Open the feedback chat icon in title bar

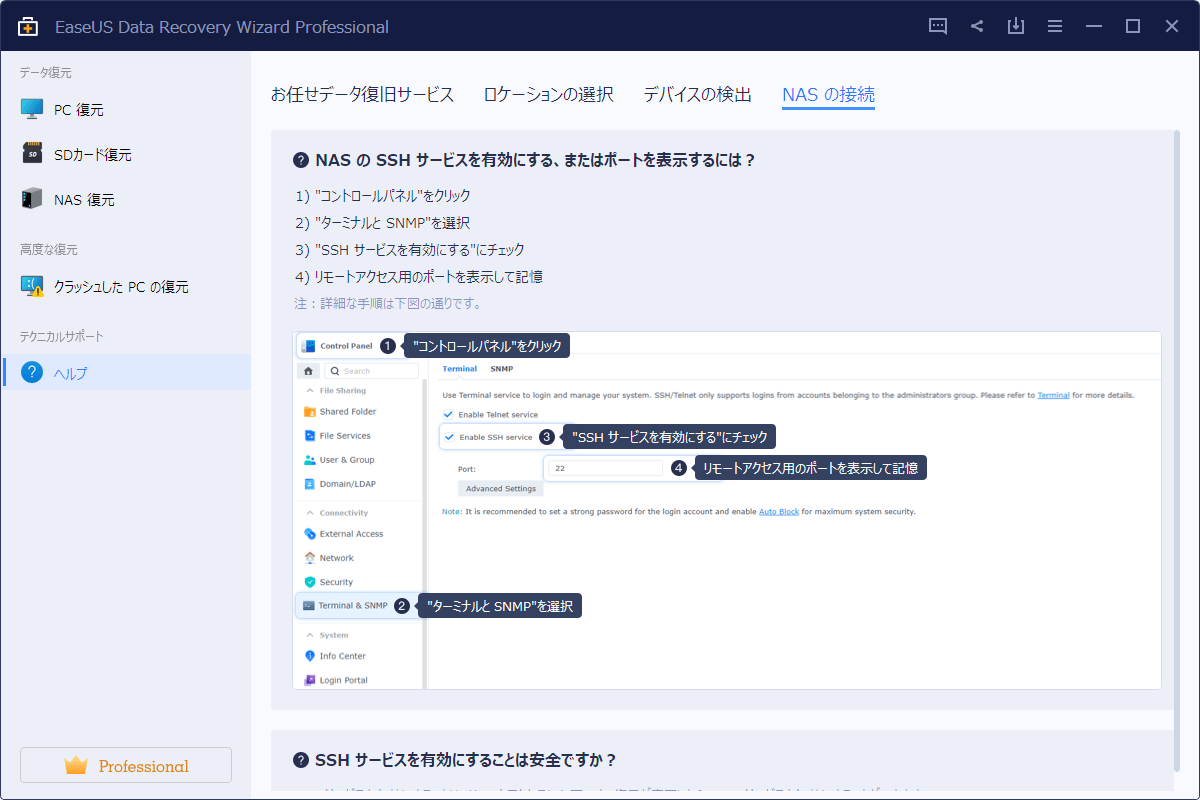(938, 27)
